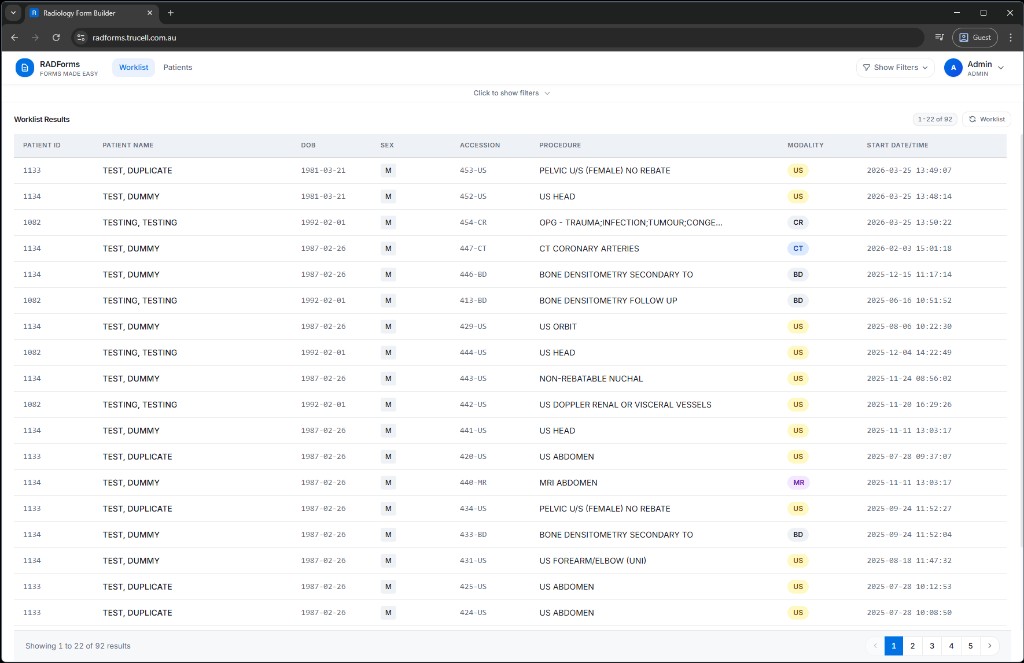Click the CR modality badge for 454-CR
1024x663 pixels.
pos(797,223)
